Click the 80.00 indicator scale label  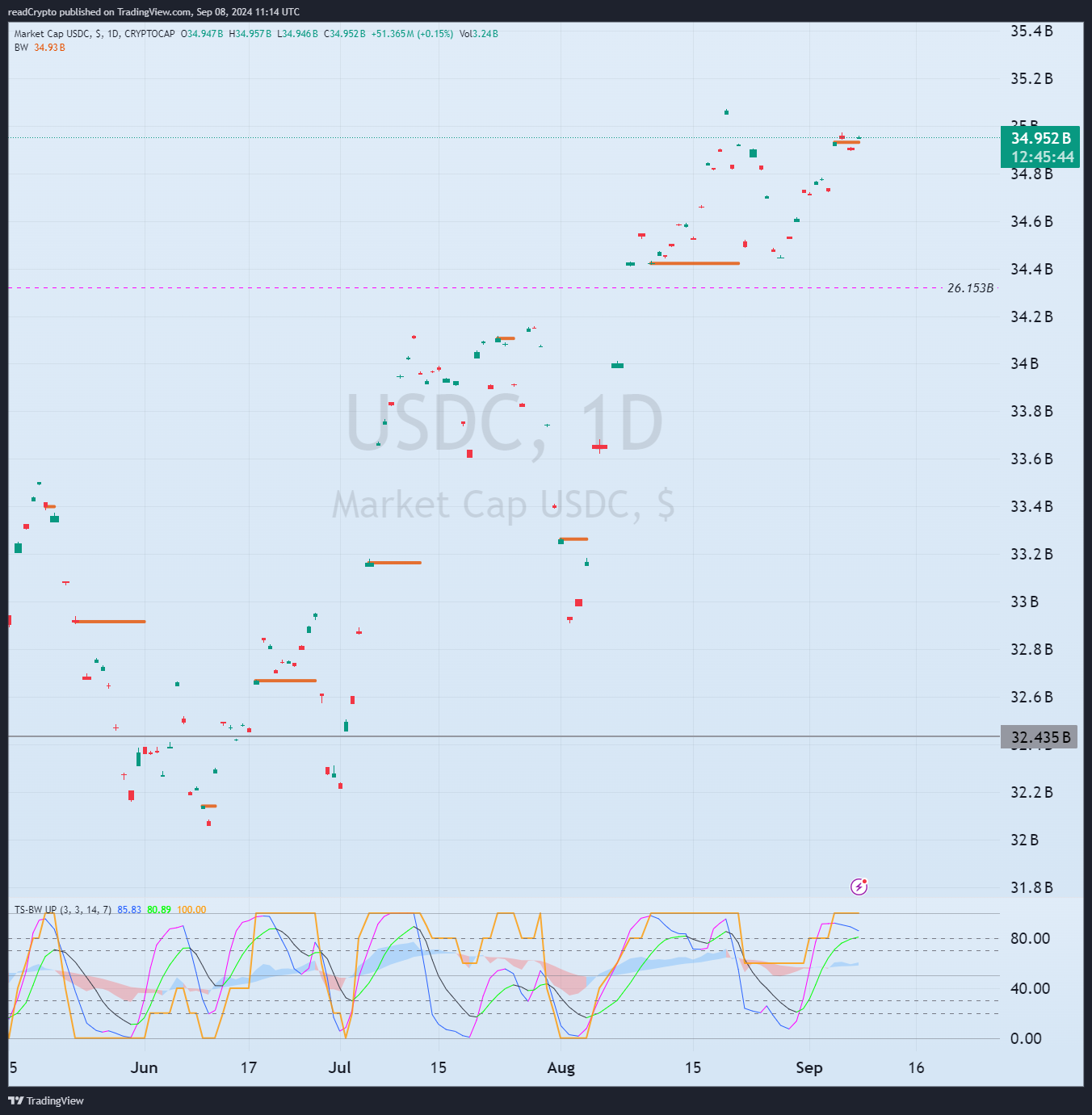tap(1030, 938)
